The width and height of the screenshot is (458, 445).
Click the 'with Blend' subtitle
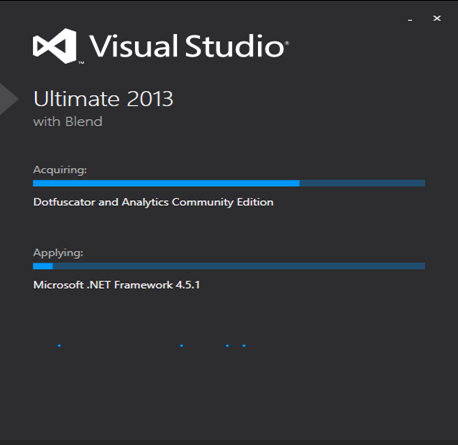(x=68, y=122)
